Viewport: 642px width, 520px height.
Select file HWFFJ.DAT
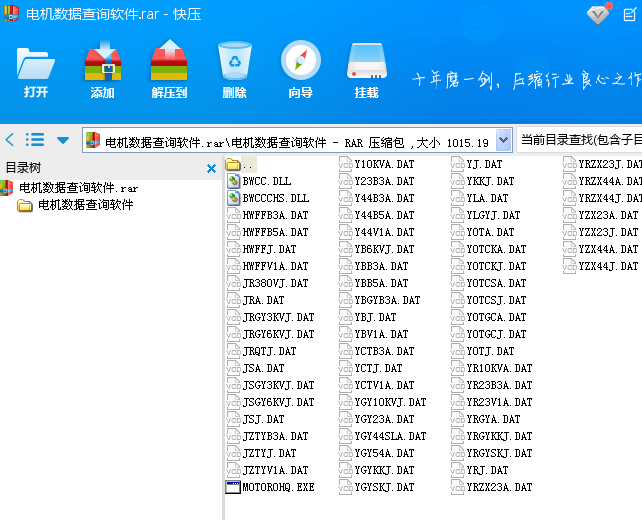click(261, 249)
